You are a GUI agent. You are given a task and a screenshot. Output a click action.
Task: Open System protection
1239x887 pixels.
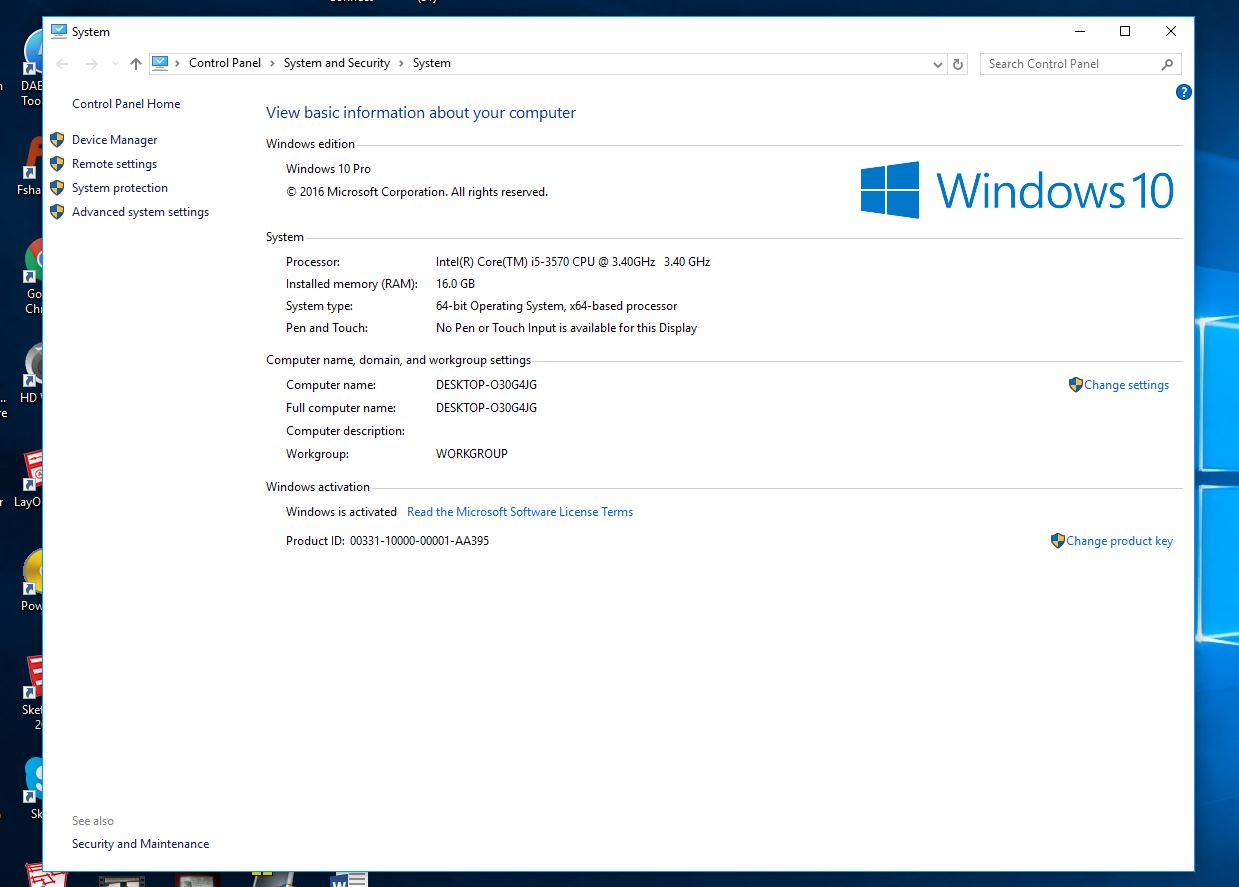[120, 188]
